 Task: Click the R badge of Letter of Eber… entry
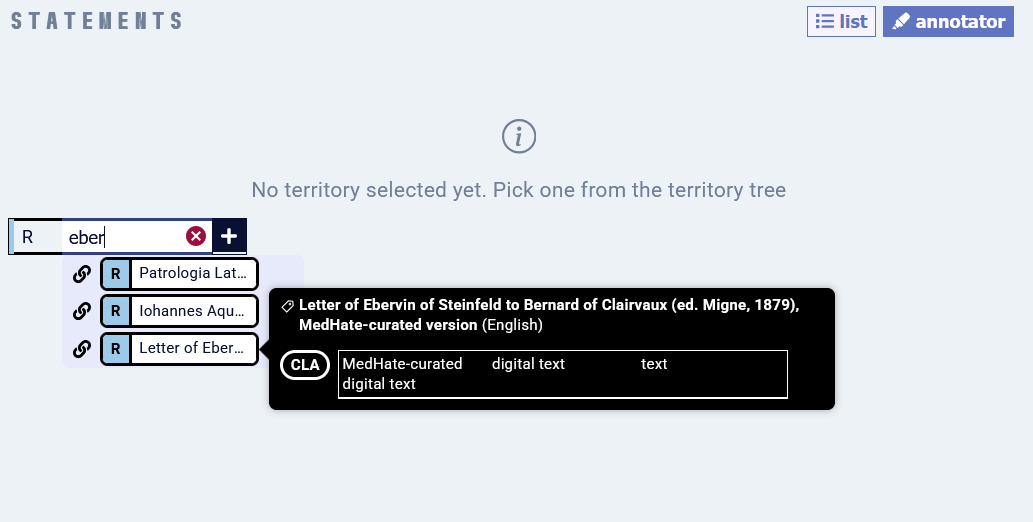[x=116, y=349]
